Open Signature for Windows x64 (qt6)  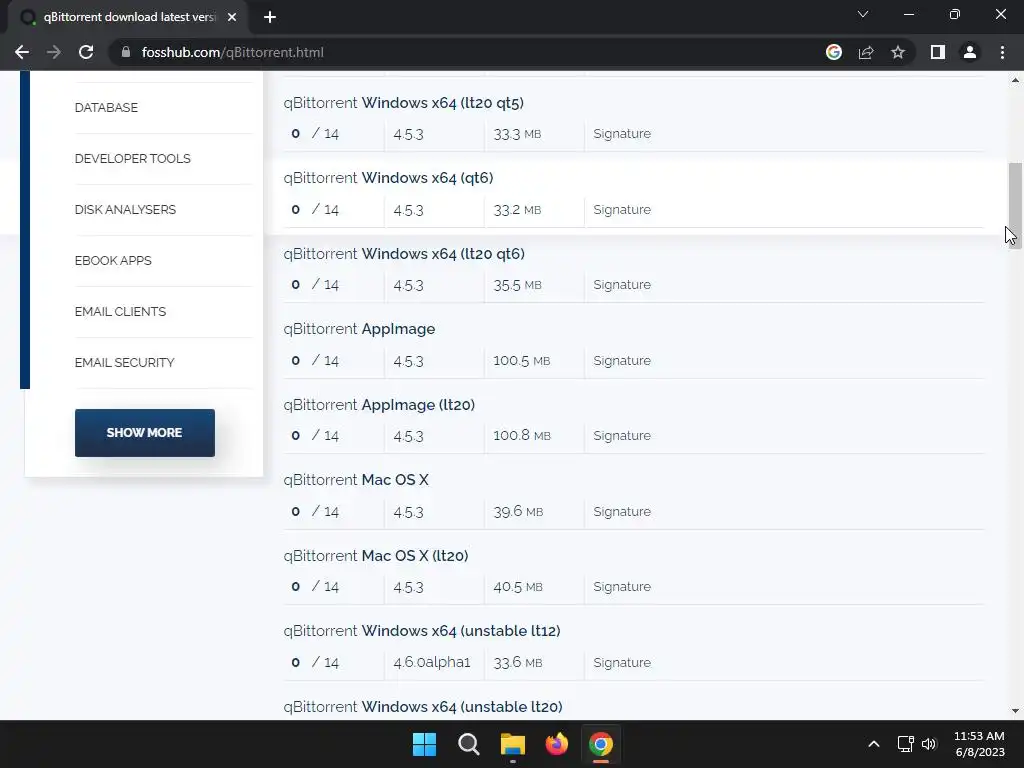[622, 210]
